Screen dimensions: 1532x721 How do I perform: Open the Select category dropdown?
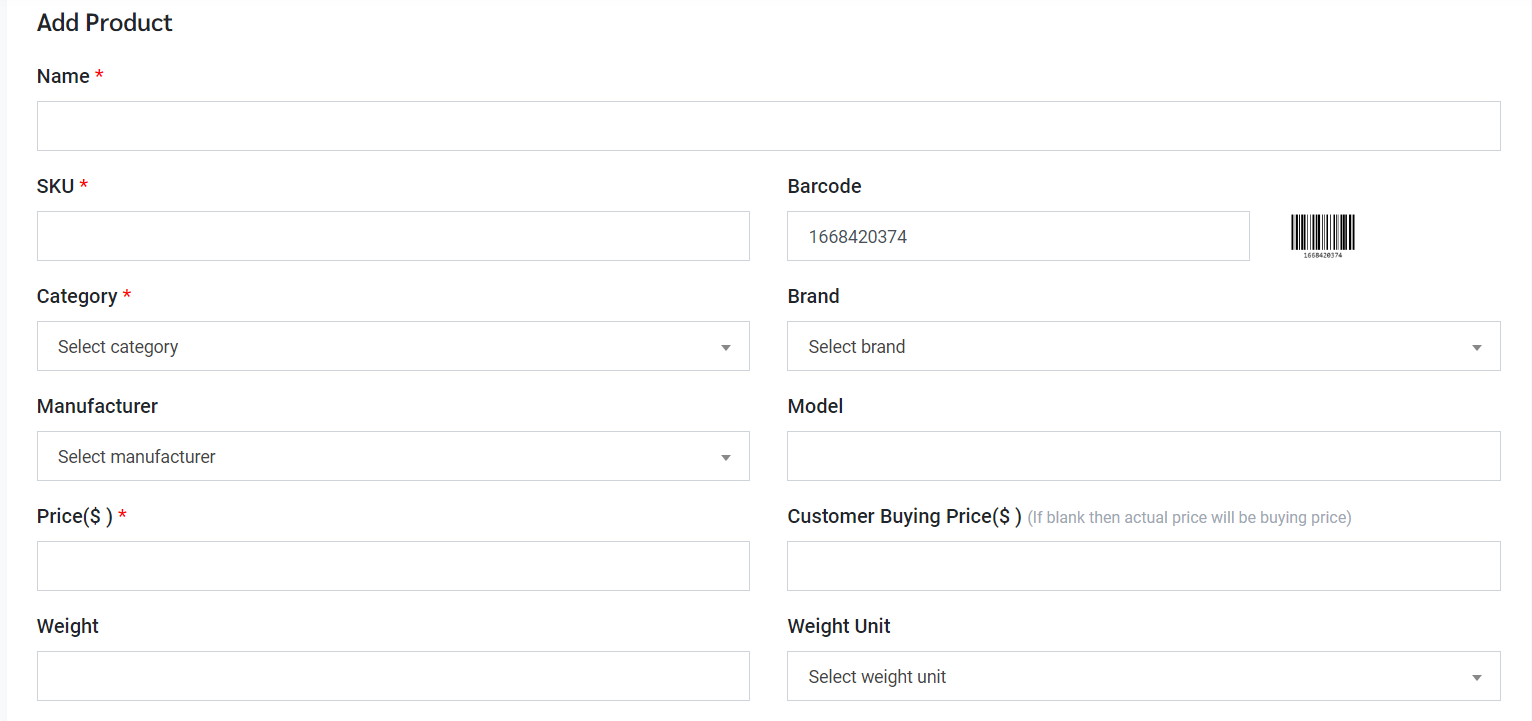point(393,346)
